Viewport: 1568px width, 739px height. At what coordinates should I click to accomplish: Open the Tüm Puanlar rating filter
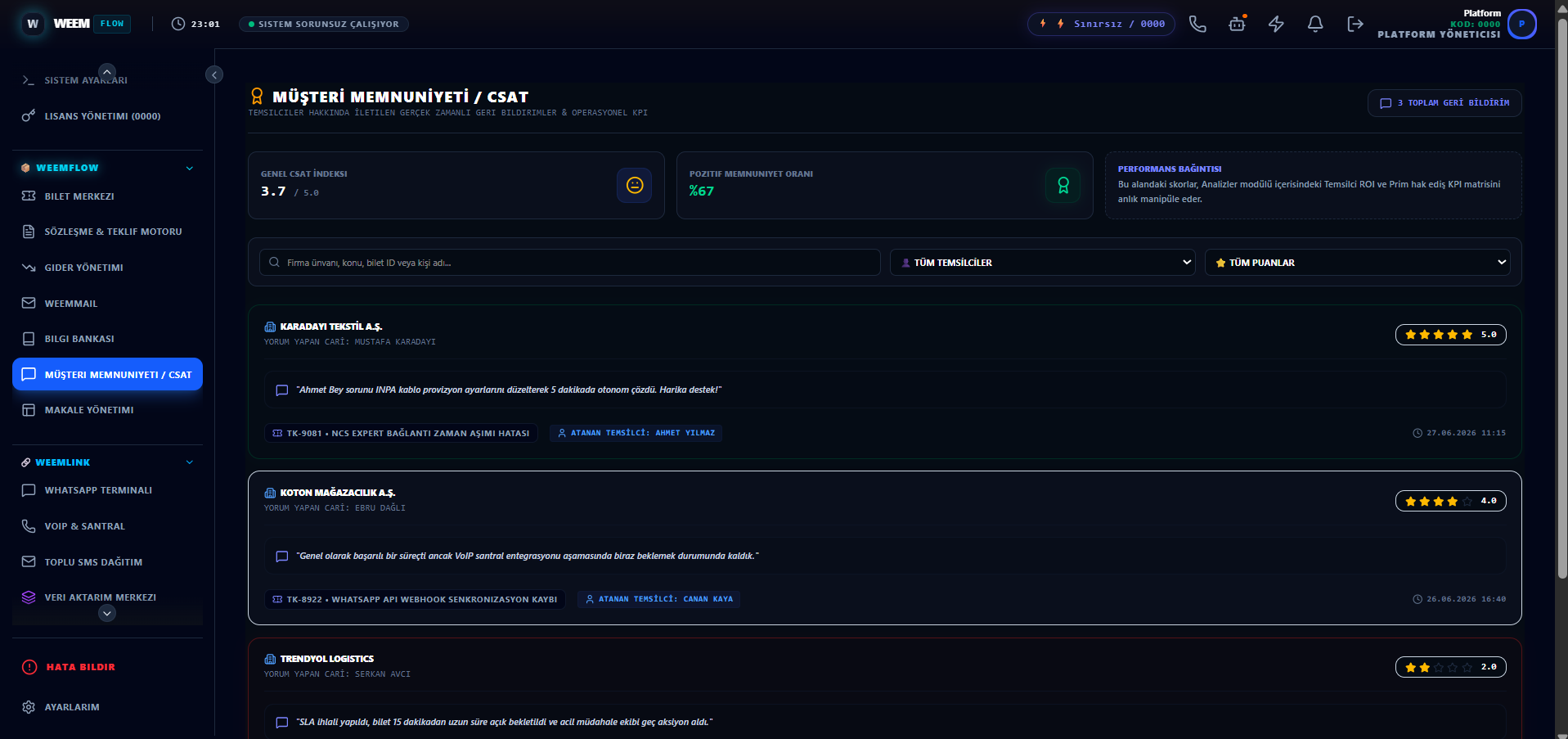point(1357,263)
